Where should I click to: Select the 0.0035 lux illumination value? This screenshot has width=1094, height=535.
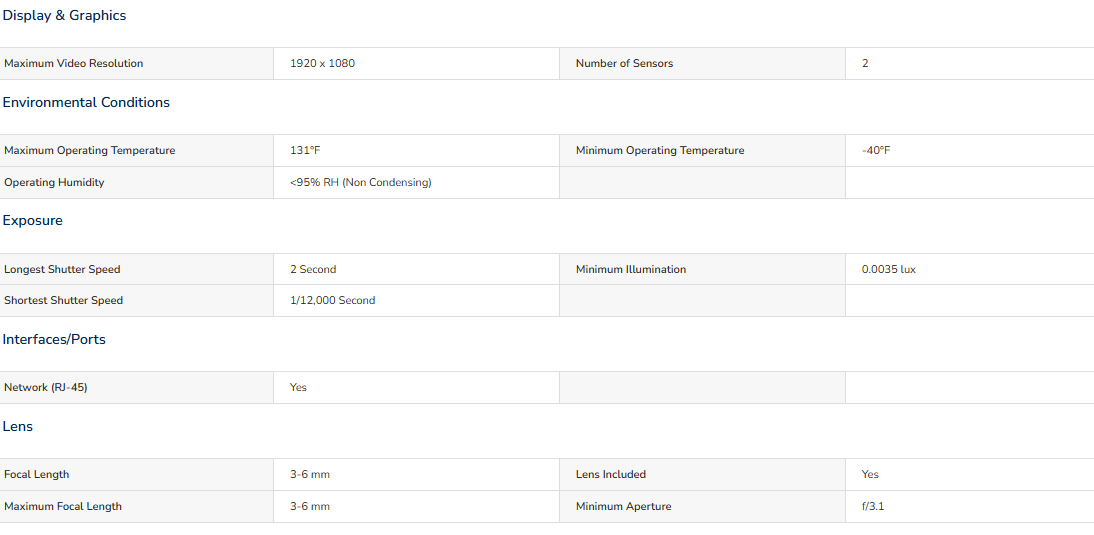[889, 269]
